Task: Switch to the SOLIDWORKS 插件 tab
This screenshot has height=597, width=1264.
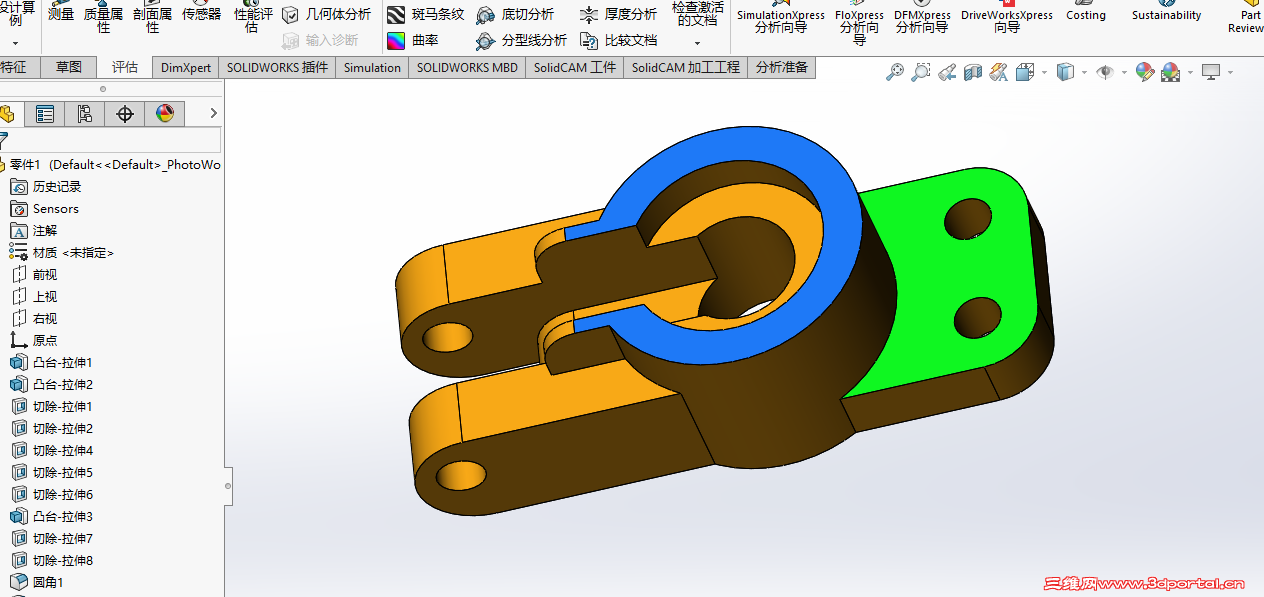Action: coord(277,67)
